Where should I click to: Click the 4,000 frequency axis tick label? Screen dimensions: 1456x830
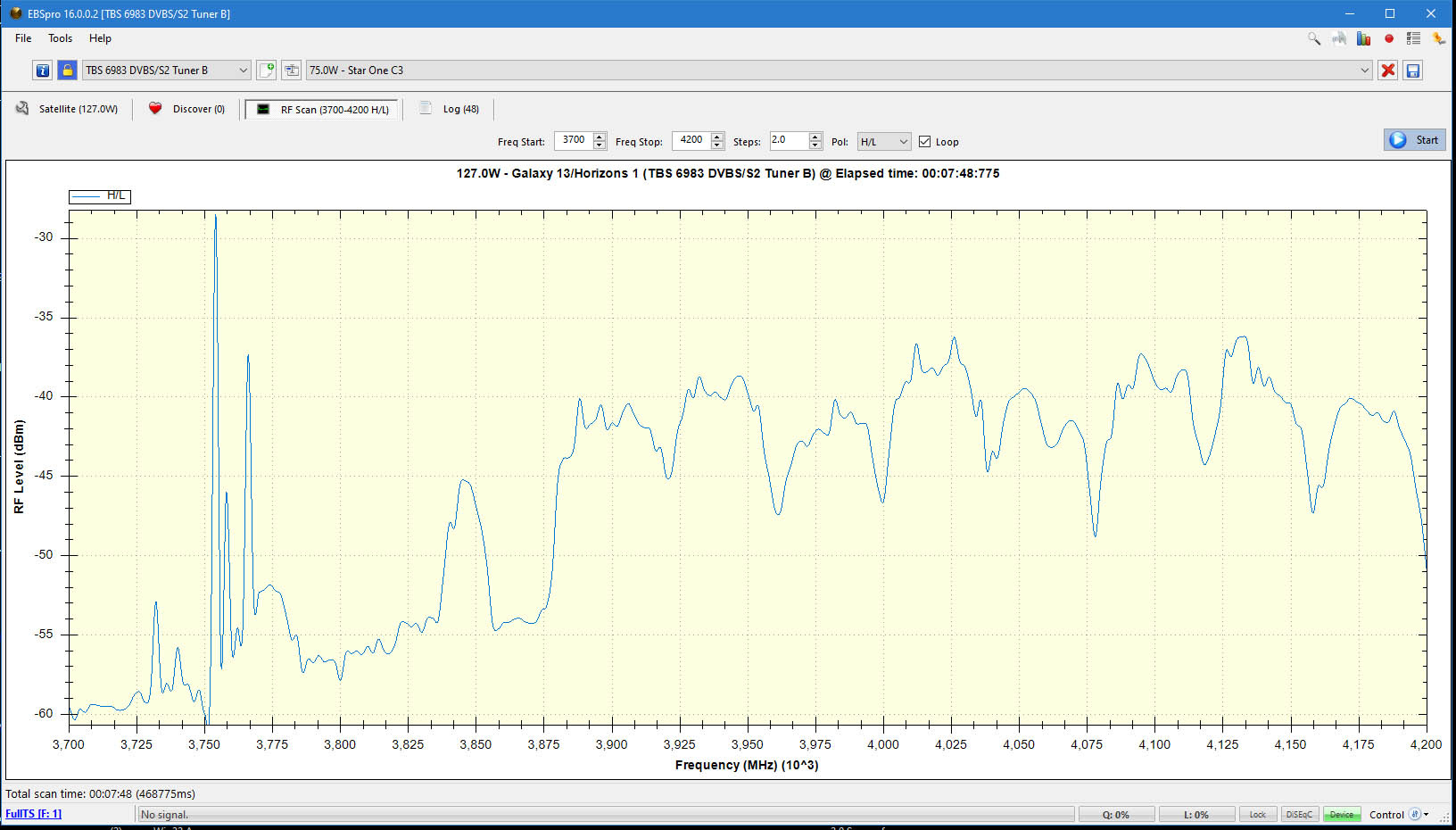pyautogui.click(x=883, y=744)
